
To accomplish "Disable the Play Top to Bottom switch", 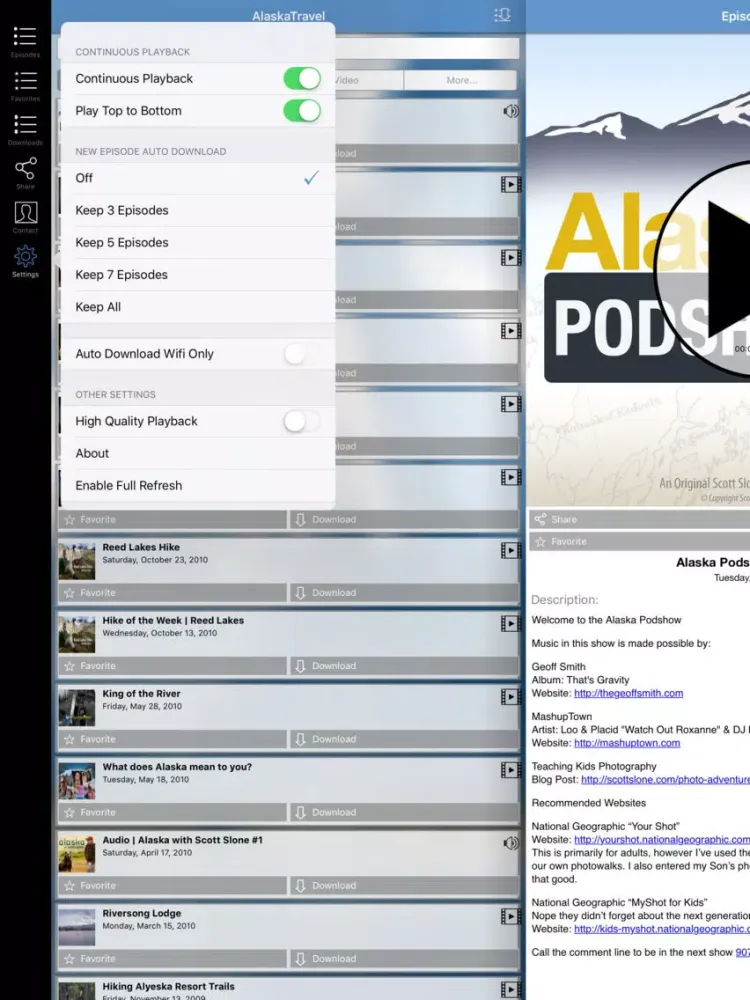I will 302,111.
